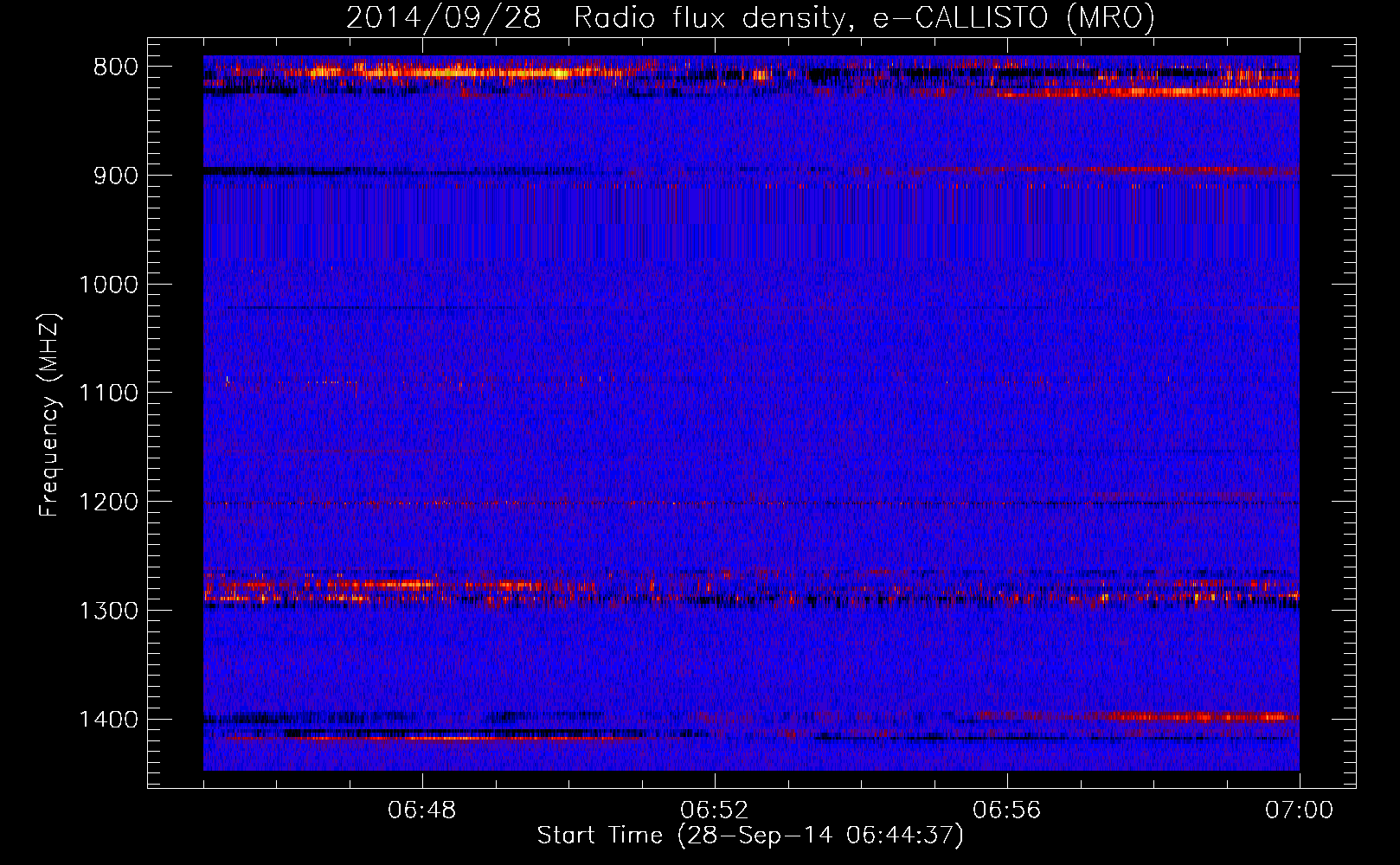
Task: Click the 06:48 time tick label
Action: point(422,811)
